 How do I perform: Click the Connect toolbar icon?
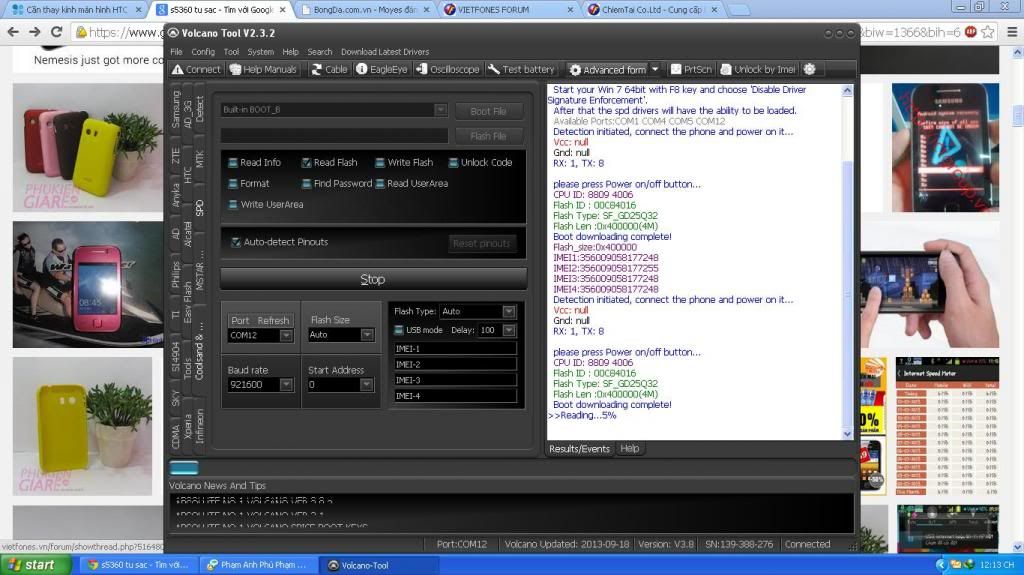pos(197,69)
